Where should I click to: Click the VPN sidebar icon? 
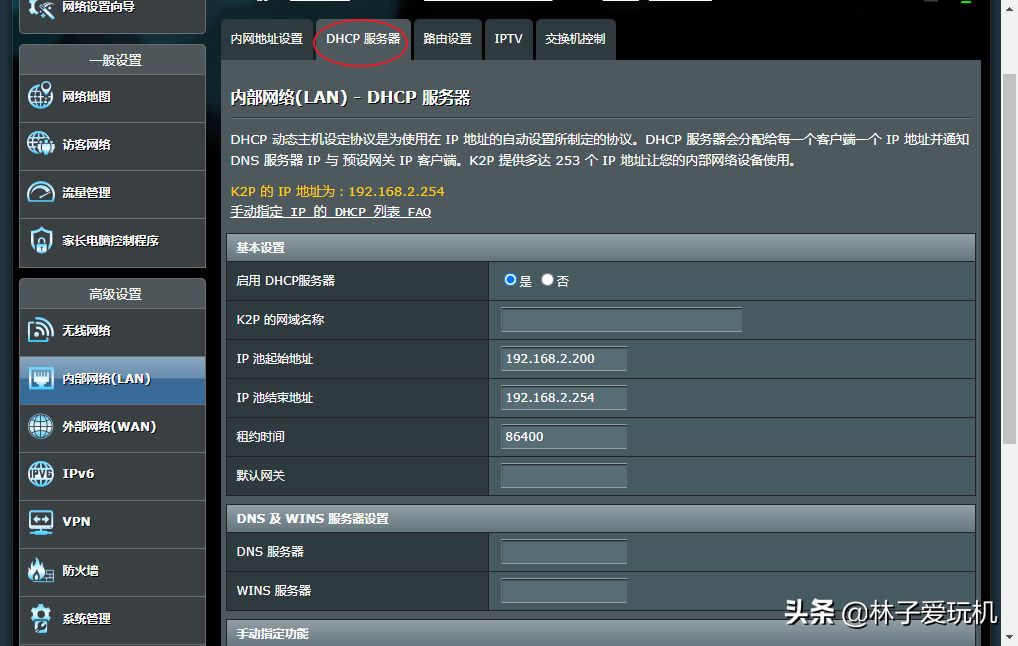click(41, 521)
